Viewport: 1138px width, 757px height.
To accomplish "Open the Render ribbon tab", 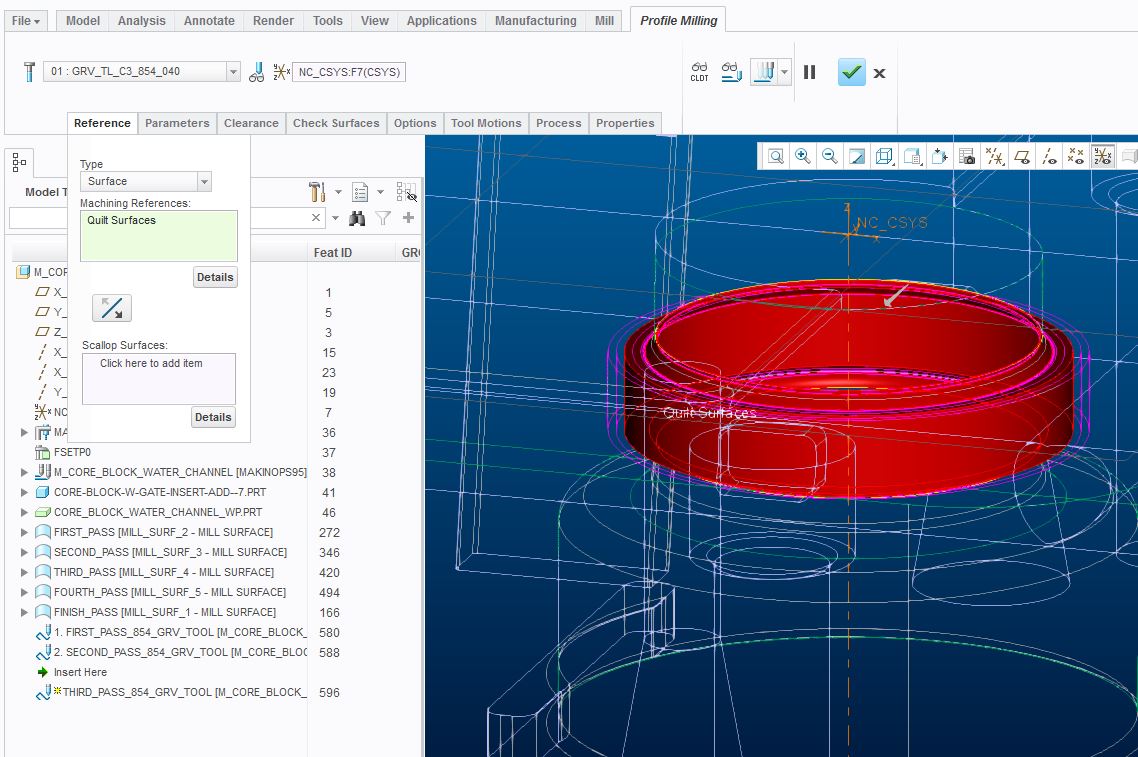I will coord(273,21).
